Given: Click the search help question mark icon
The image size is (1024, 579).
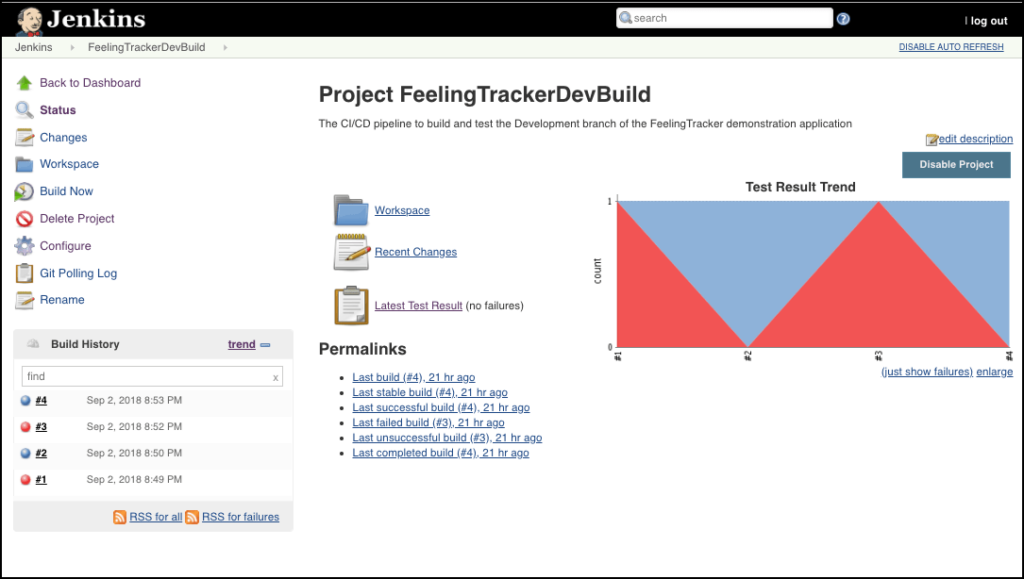Looking at the screenshot, I should coord(843,19).
